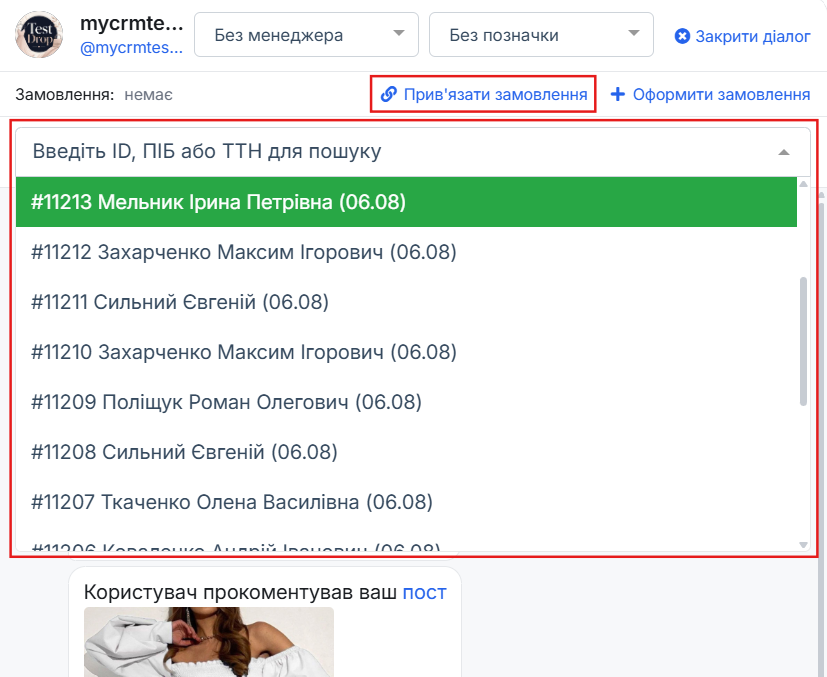Open the @mycrmtes... profile handle link
Image resolution: width=827 pixels, height=677 pixels.
131,47
